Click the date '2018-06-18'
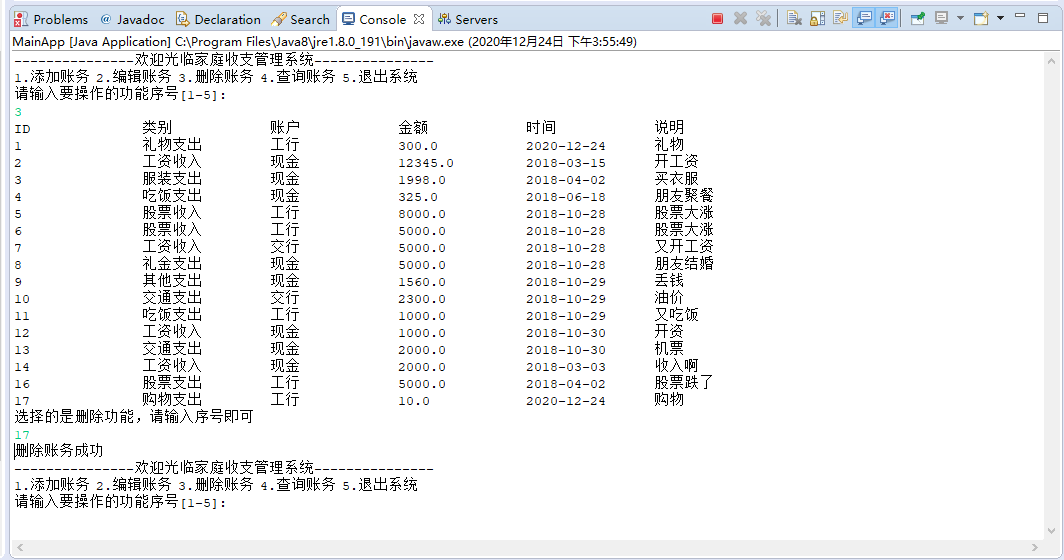Image resolution: width=1064 pixels, height=560 pixels. tap(565, 197)
